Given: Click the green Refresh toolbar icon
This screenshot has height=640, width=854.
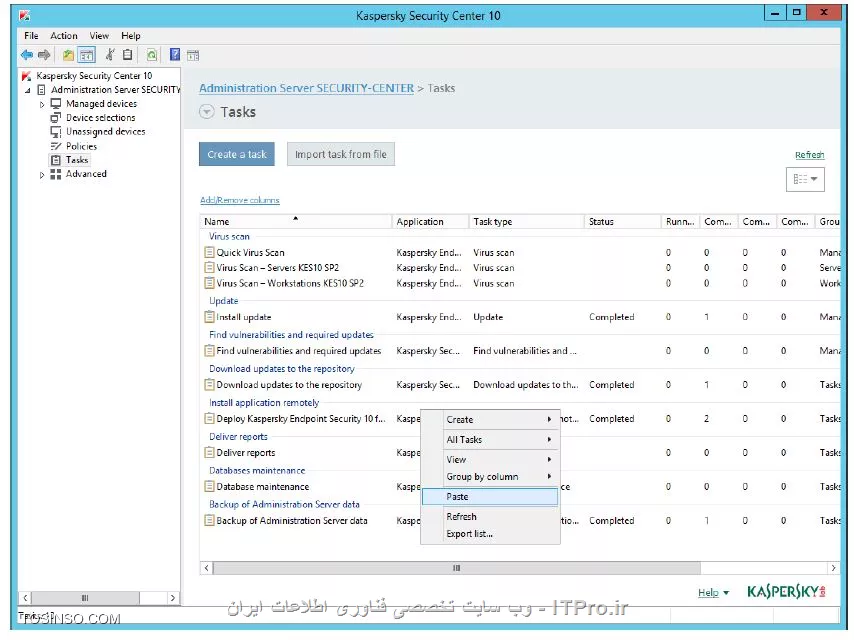Looking at the screenshot, I should 151,54.
